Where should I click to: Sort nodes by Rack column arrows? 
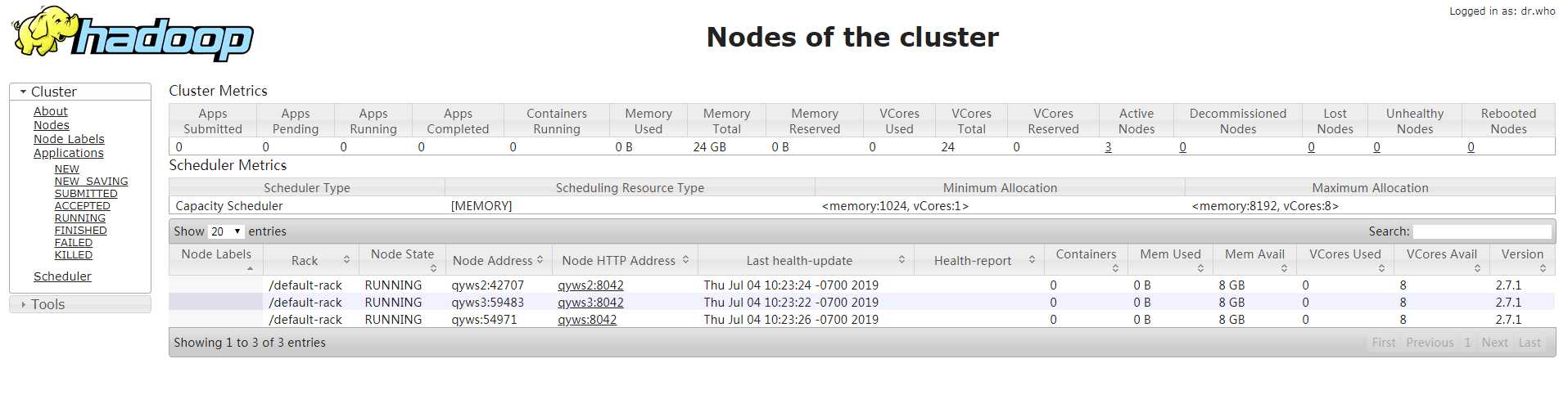point(346,260)
